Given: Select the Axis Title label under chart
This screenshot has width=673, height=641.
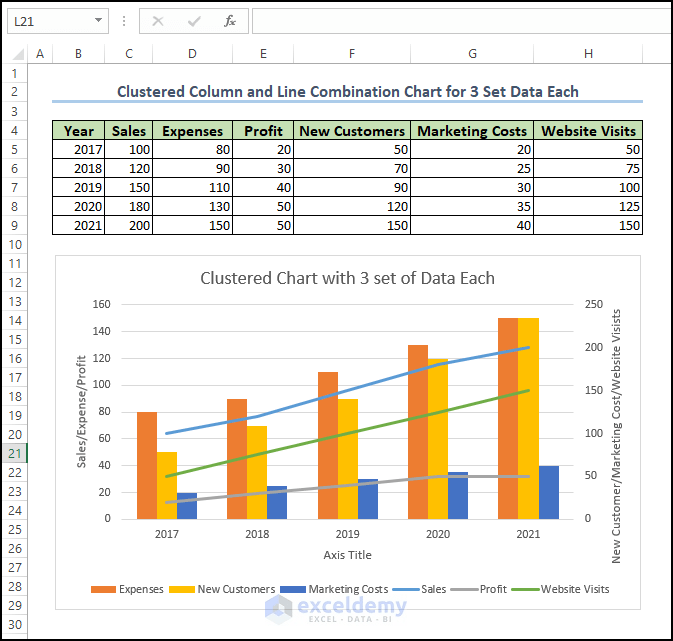Looking at the screenshot, I should coord(347,555).
